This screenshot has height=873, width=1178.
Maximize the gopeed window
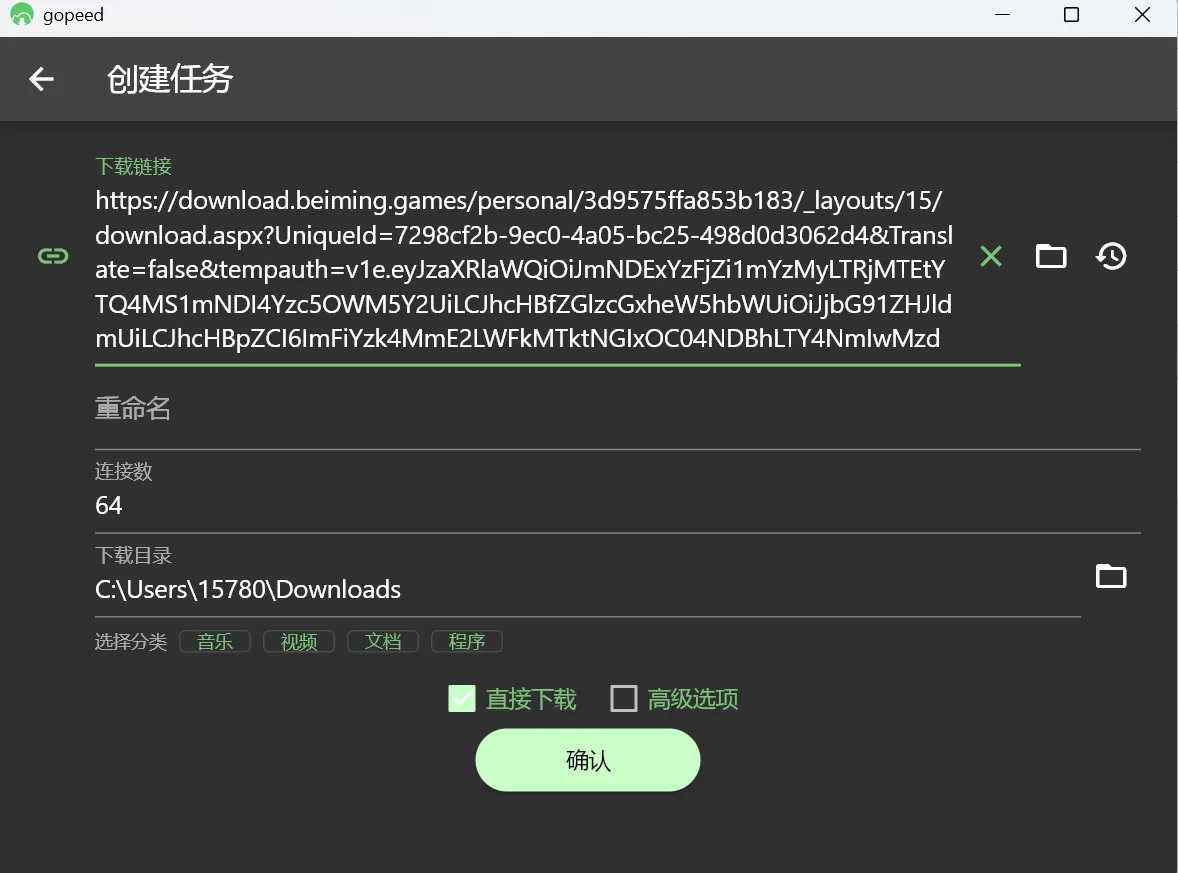click(1071, 15)
